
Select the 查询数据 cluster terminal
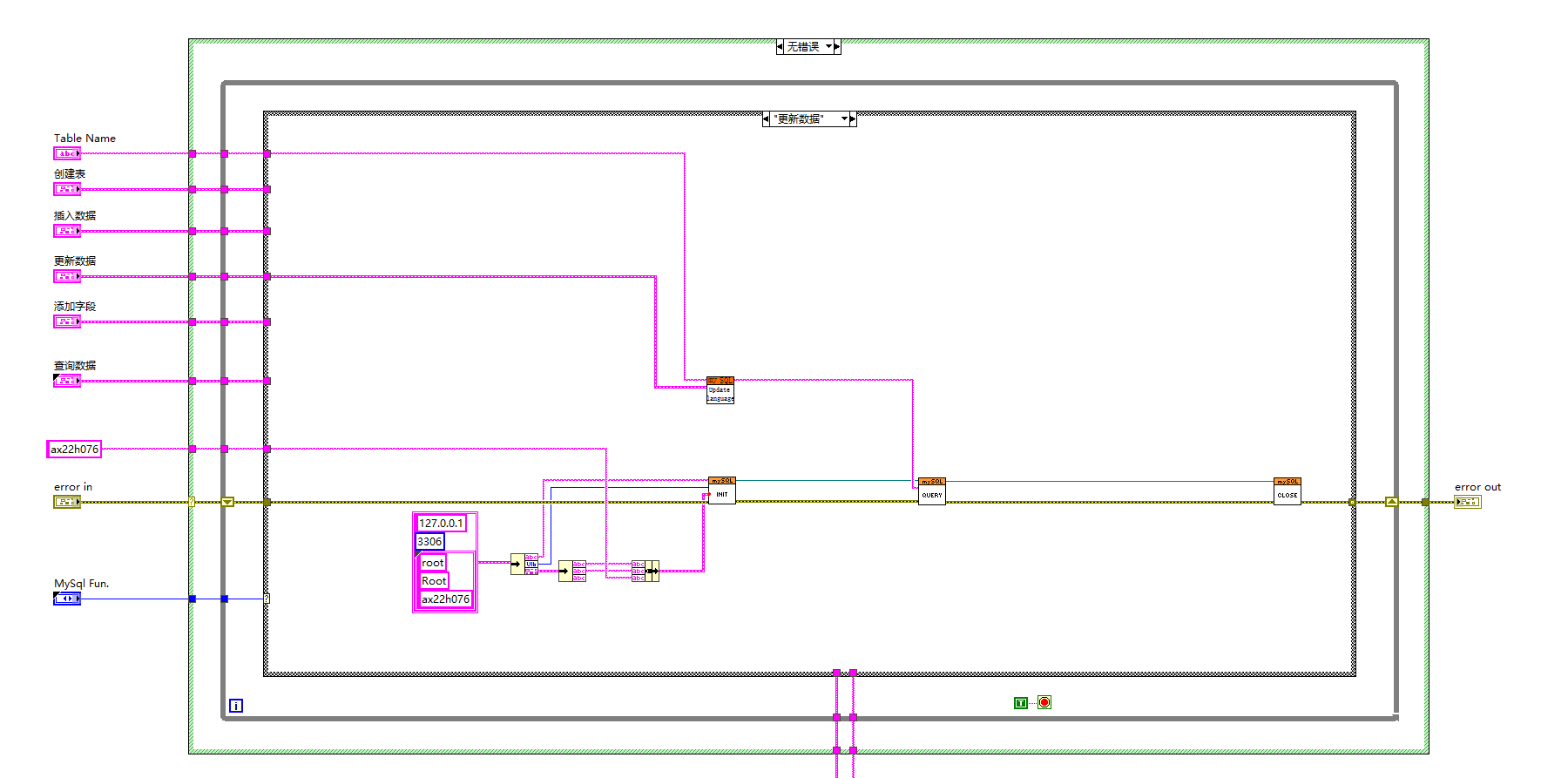(x=67, y=381)
